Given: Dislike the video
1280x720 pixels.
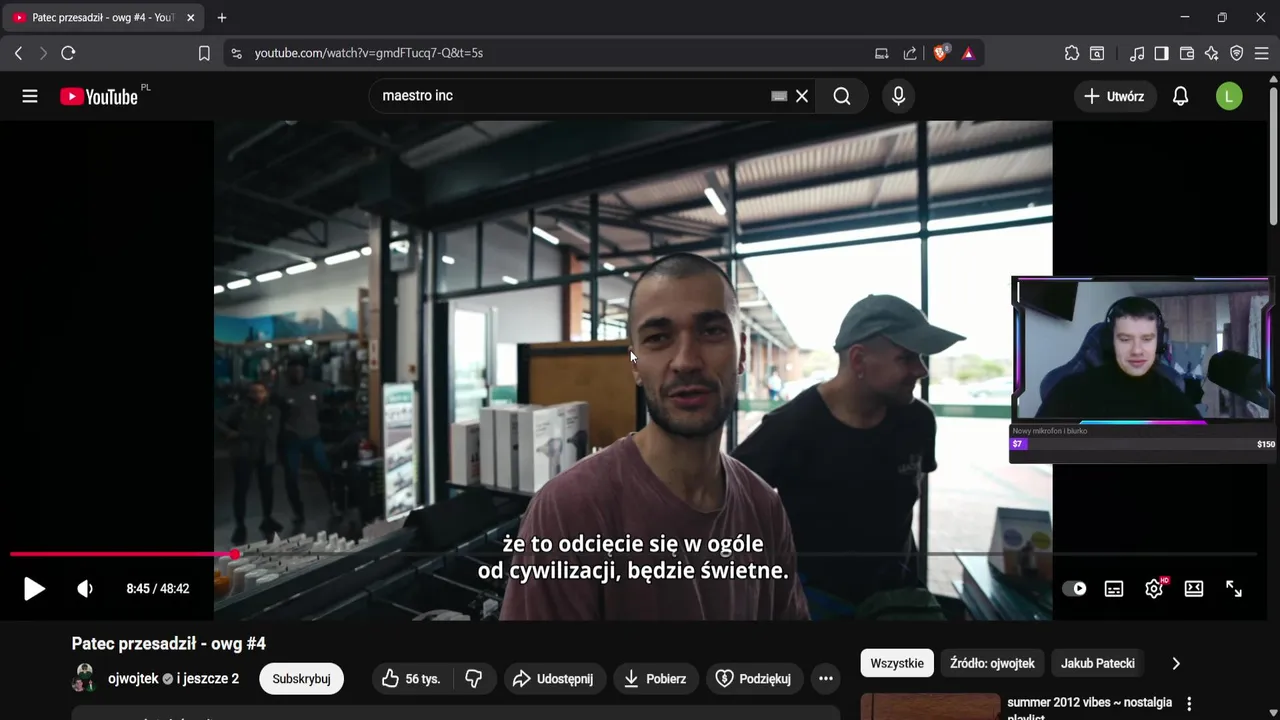Looking at the screenshot, I should click(474, 678).
